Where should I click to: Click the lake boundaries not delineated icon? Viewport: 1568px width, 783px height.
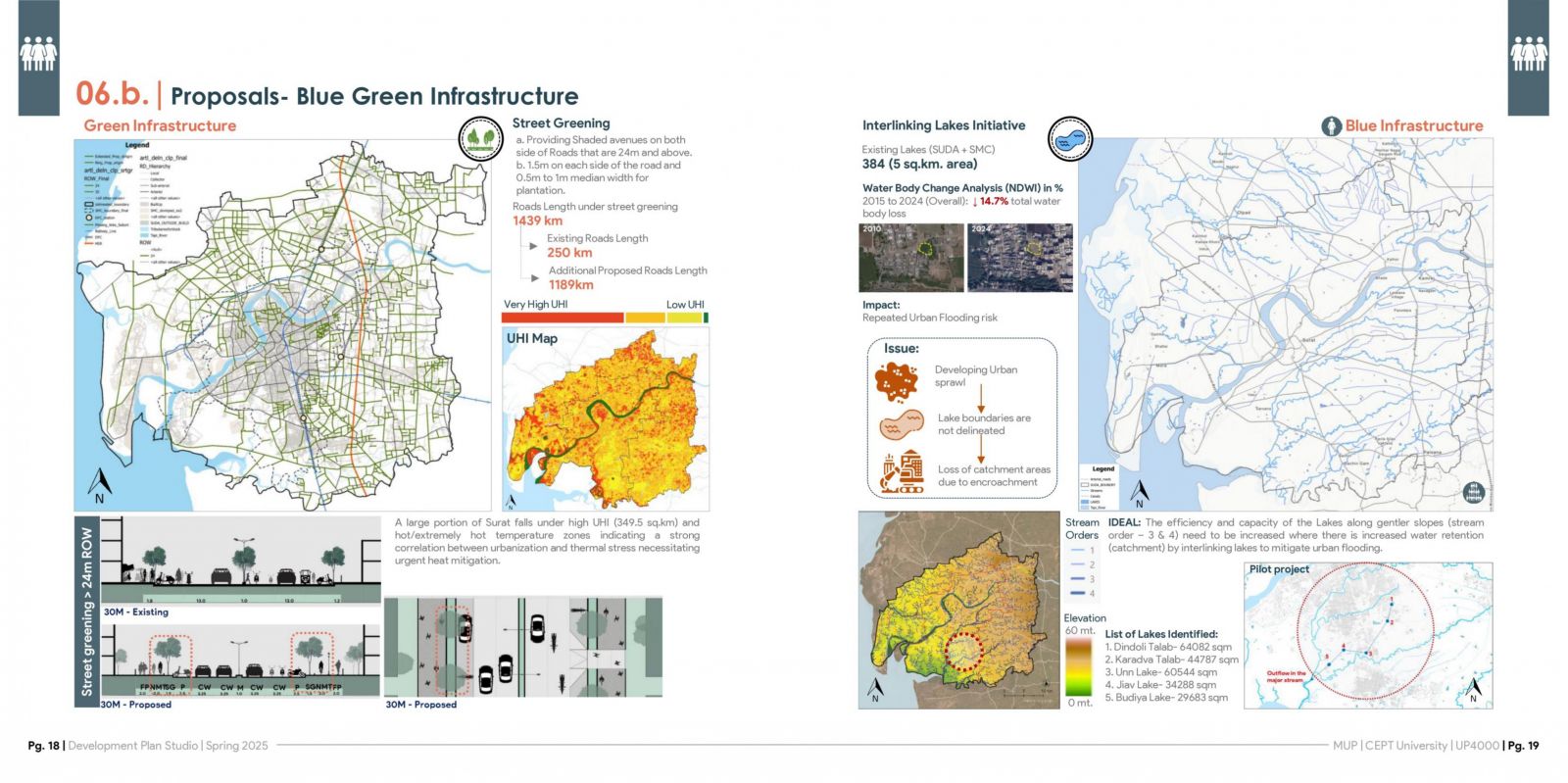902,424
